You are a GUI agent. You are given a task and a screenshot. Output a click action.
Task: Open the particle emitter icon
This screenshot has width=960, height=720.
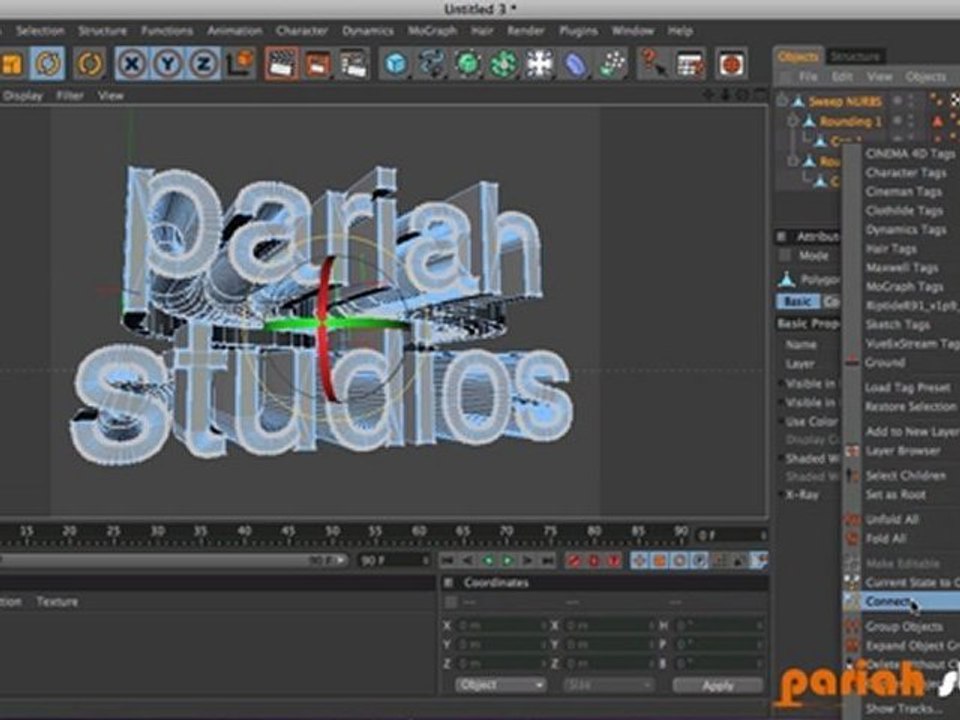click(x=612, y=64)
